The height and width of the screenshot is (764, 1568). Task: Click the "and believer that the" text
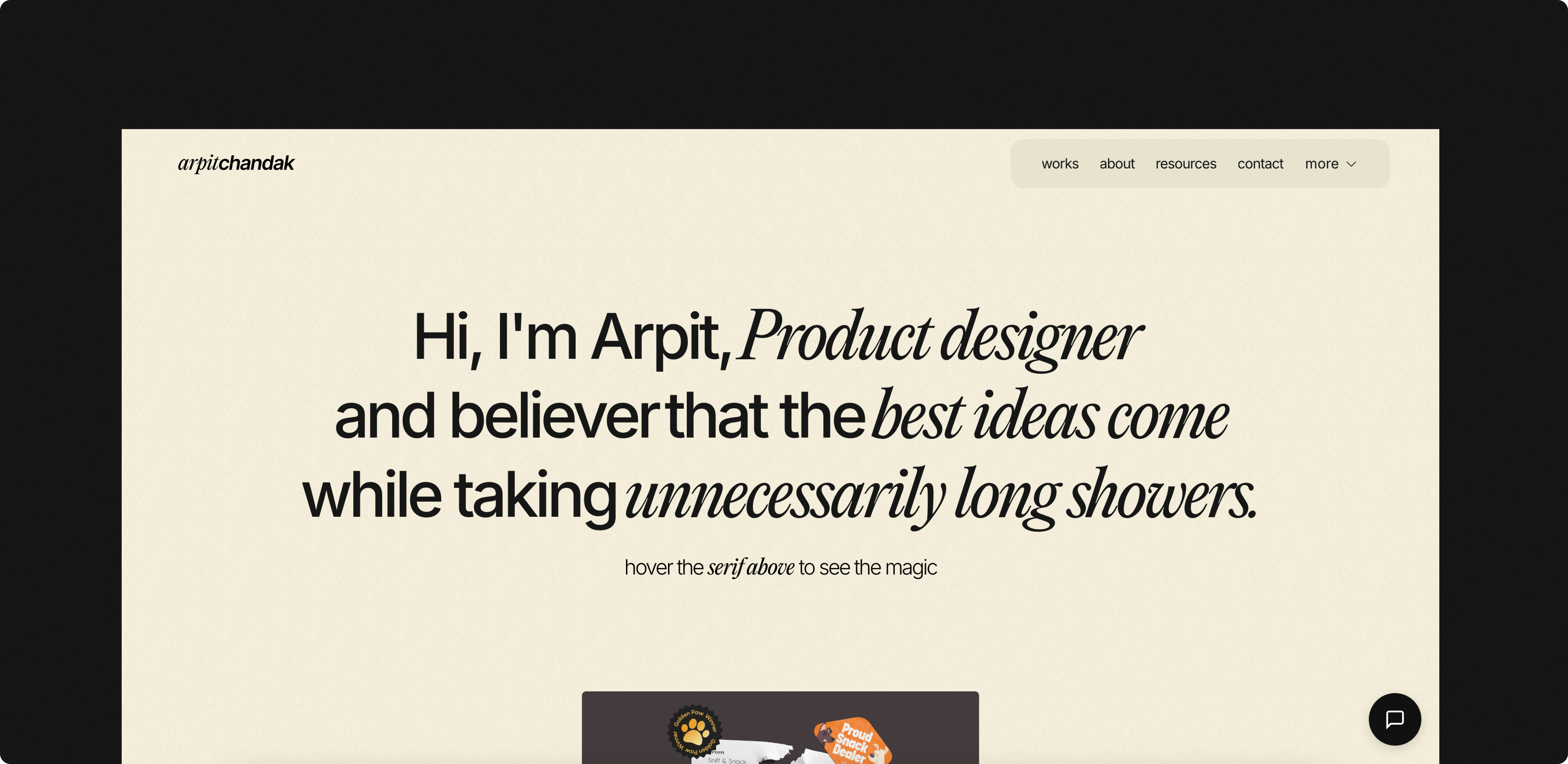pyautogui.click(x=599, y=416)
